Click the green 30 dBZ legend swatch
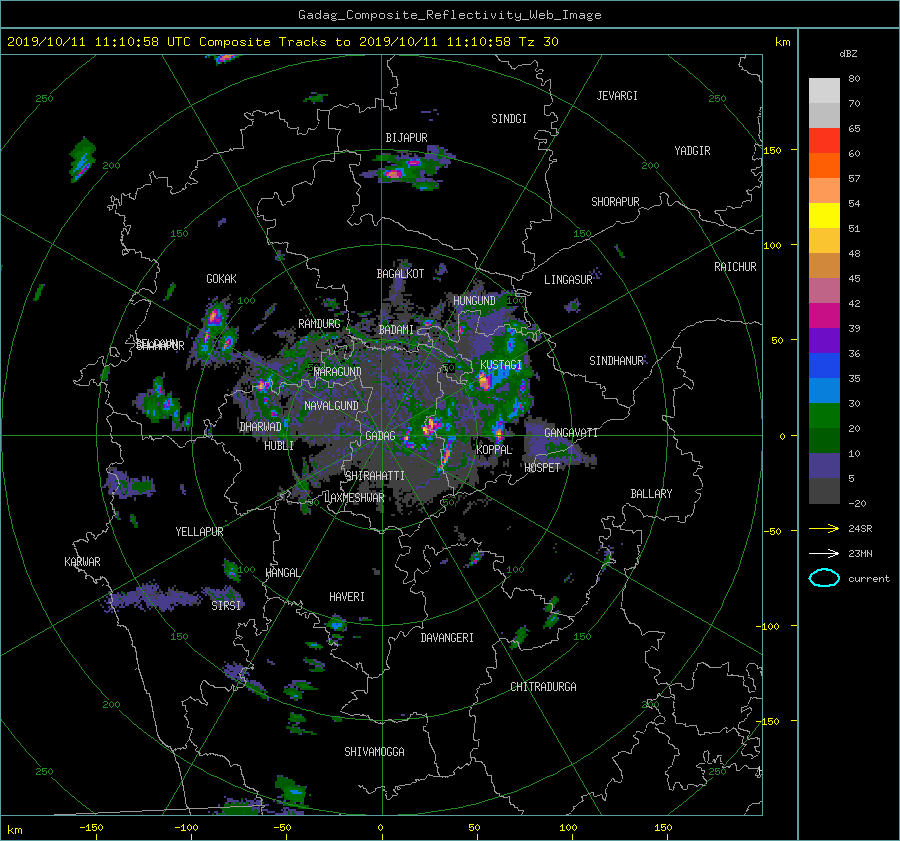This screenshot has width=900, height=841. click(824, 416)
